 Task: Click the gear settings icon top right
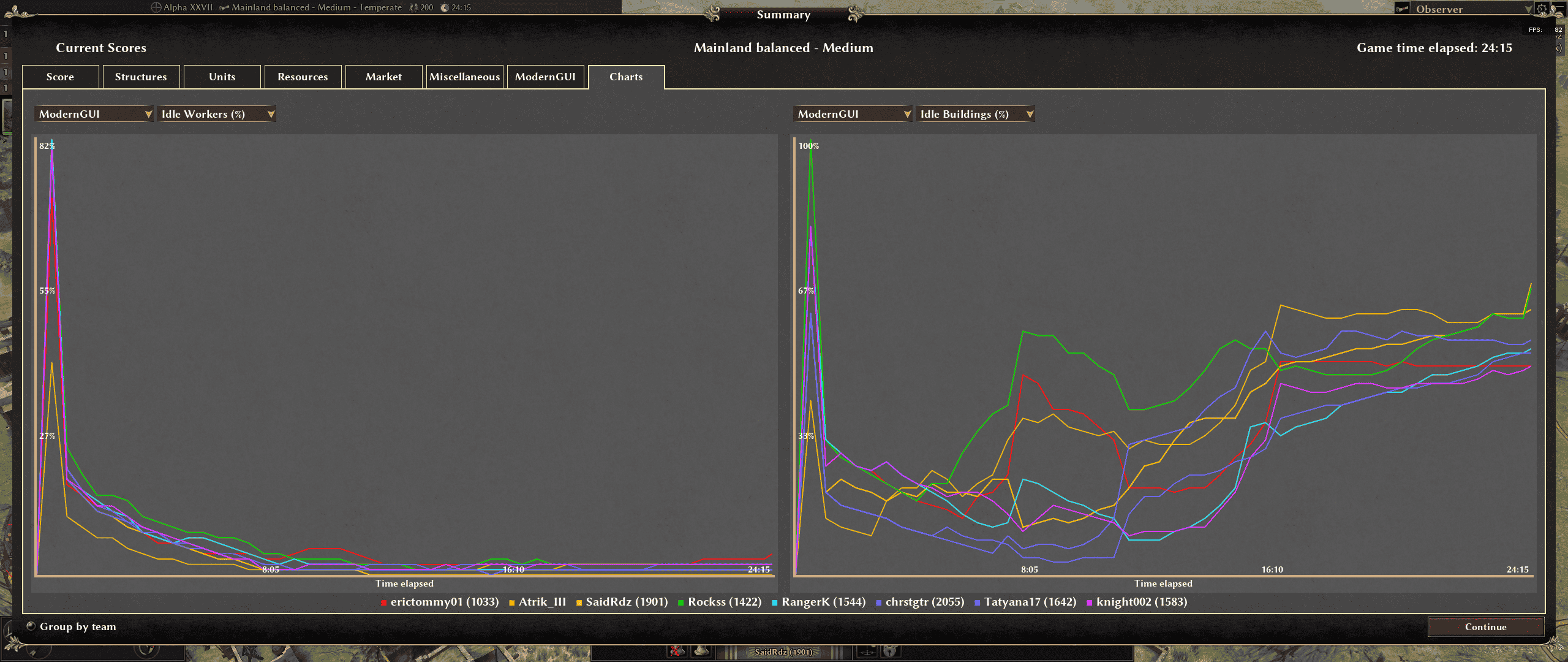(x=1542, y=9)
